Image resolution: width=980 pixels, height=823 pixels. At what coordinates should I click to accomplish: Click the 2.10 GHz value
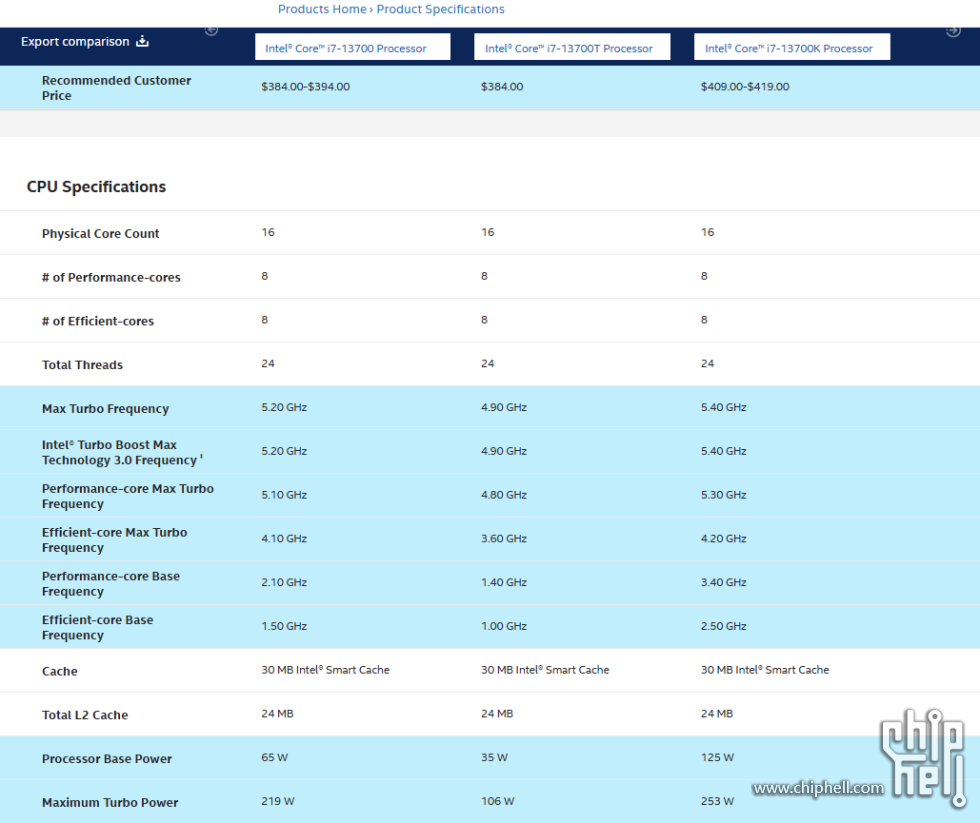click(284, 582)
